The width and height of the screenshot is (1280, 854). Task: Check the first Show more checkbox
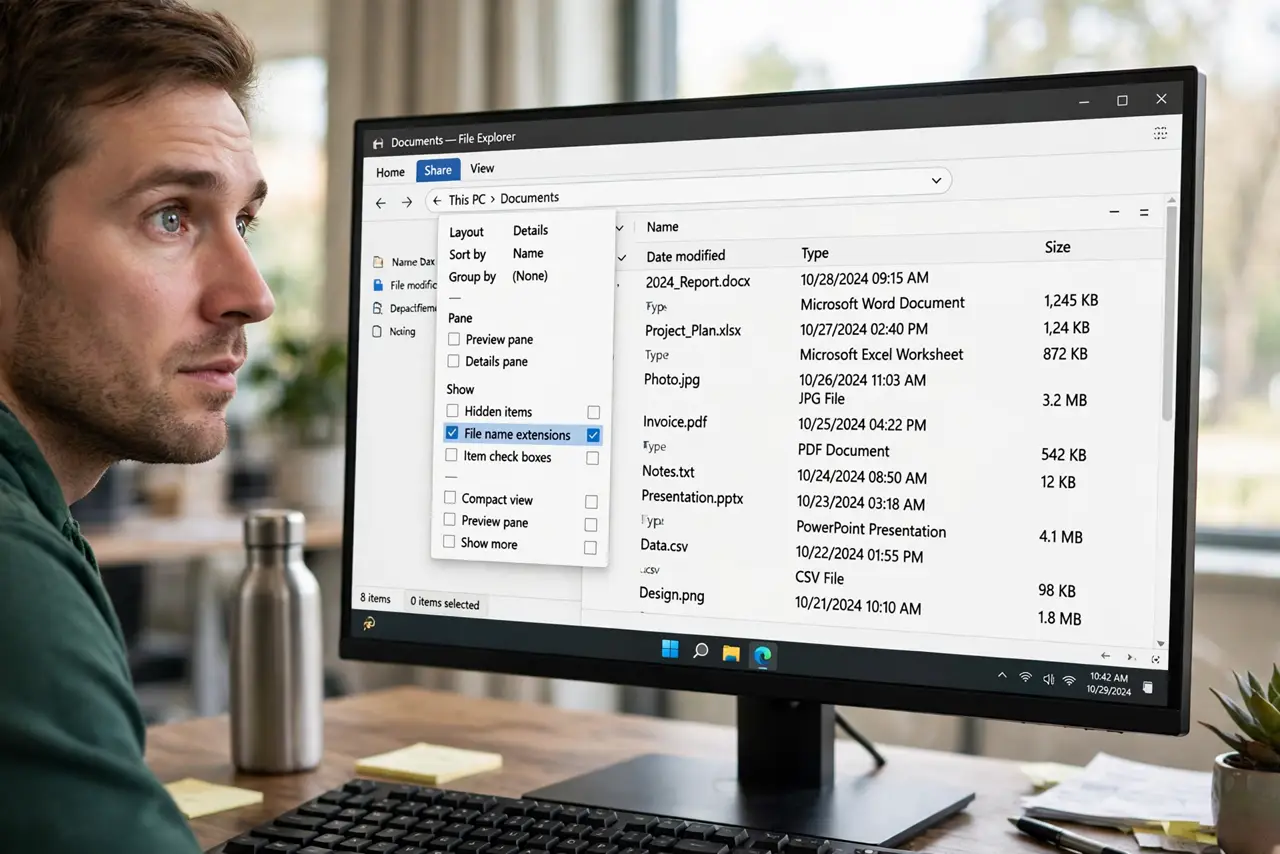point(449,542)
